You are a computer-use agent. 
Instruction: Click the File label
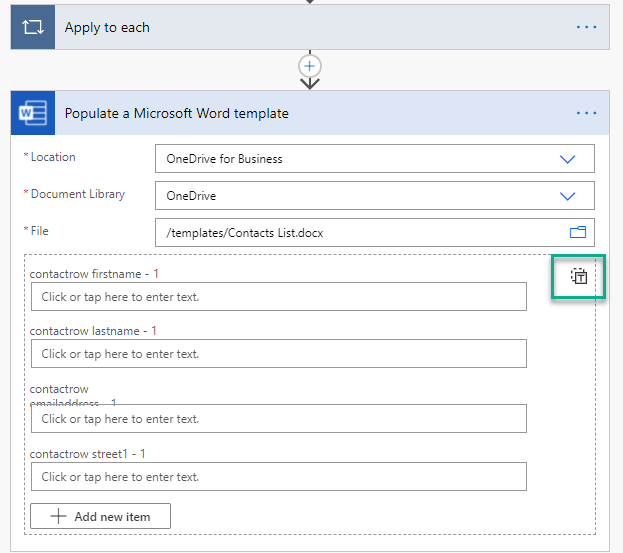[39, 231]
